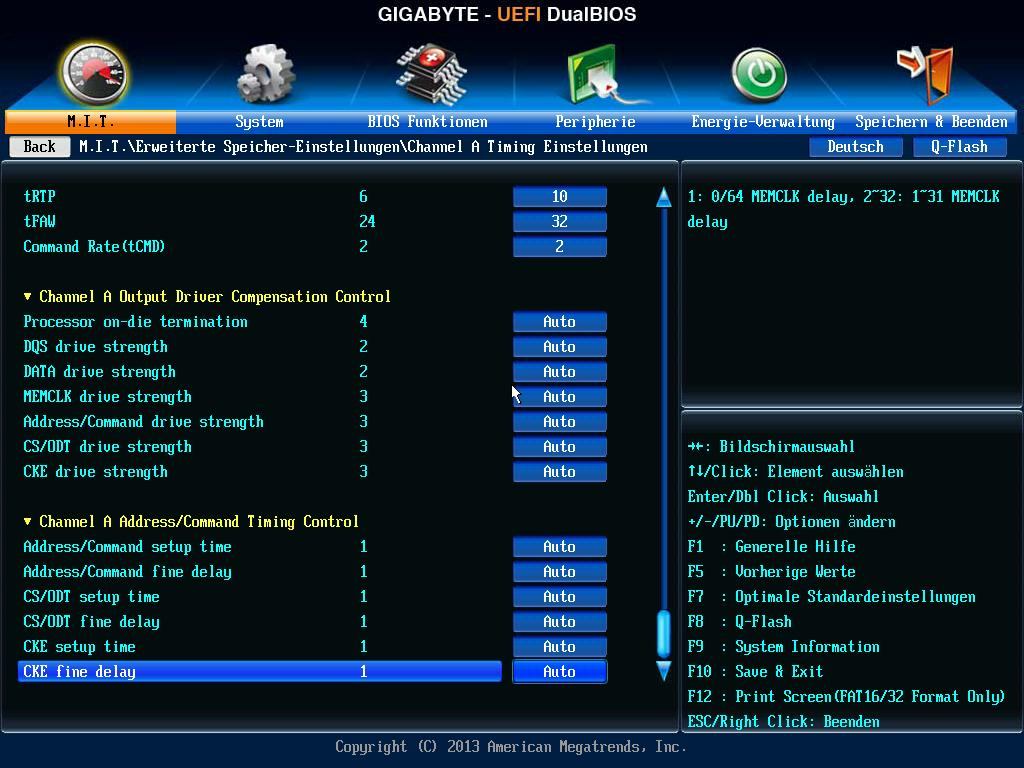The width and height of the screenshot is (1024, 768).
Task: Click the System gears icon
Action: pos(265,74)
